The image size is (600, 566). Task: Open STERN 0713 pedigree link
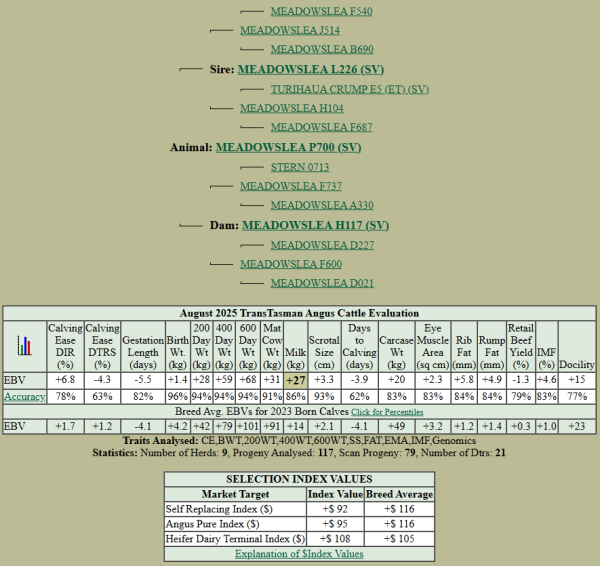pyautogui.click(x=300, y=168)
